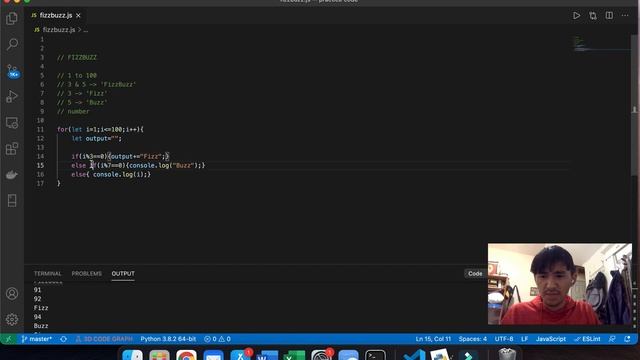Place cursor on line 11 for loop
This screenshot has width=640, height=360.
click(100, 129)
